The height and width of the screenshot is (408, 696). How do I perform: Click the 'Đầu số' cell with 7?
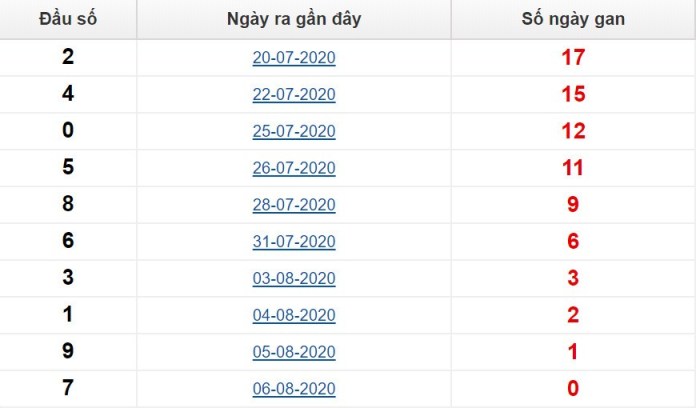(x=68, y=388)
